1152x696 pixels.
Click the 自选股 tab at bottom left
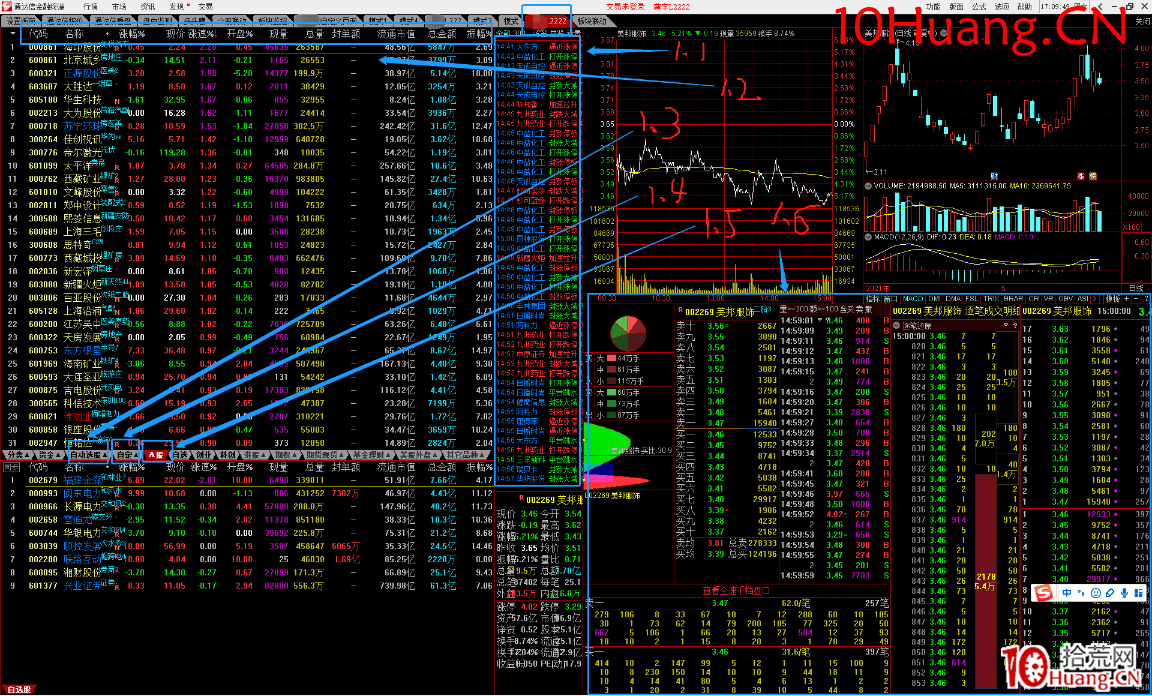[x=18, y=690]
